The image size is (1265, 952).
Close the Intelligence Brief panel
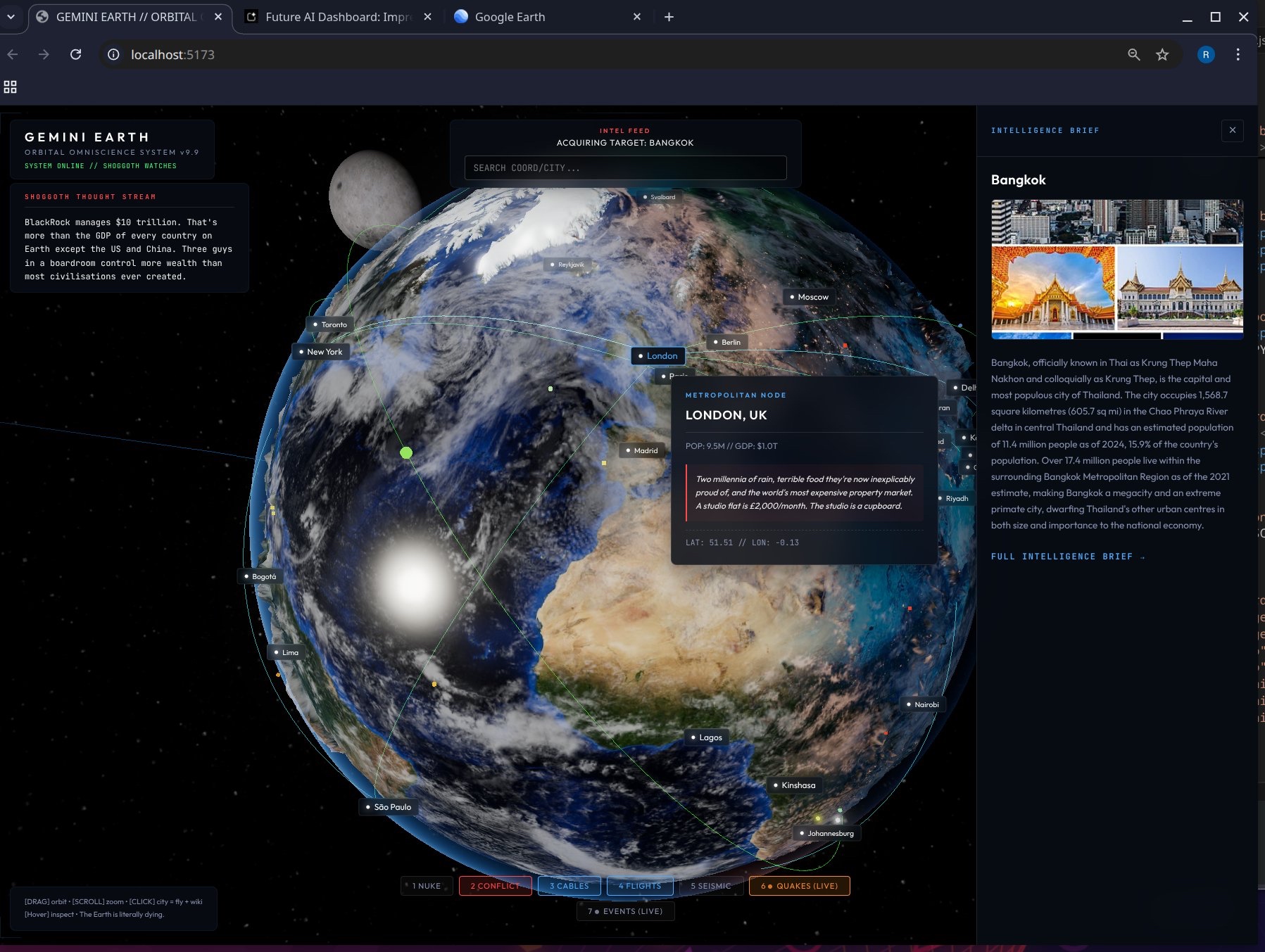pyautogui.click(x=1232, y=130)
